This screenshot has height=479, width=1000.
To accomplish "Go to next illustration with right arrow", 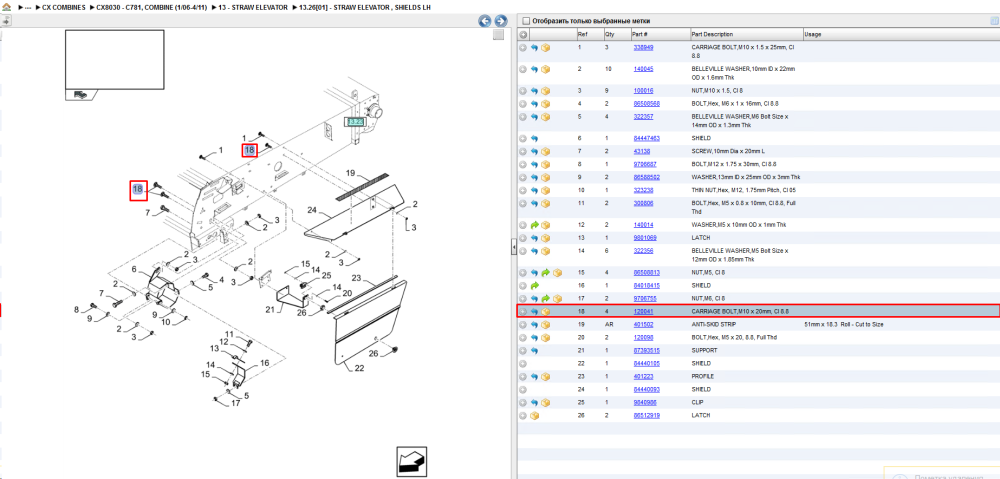I will click(501, 21).
